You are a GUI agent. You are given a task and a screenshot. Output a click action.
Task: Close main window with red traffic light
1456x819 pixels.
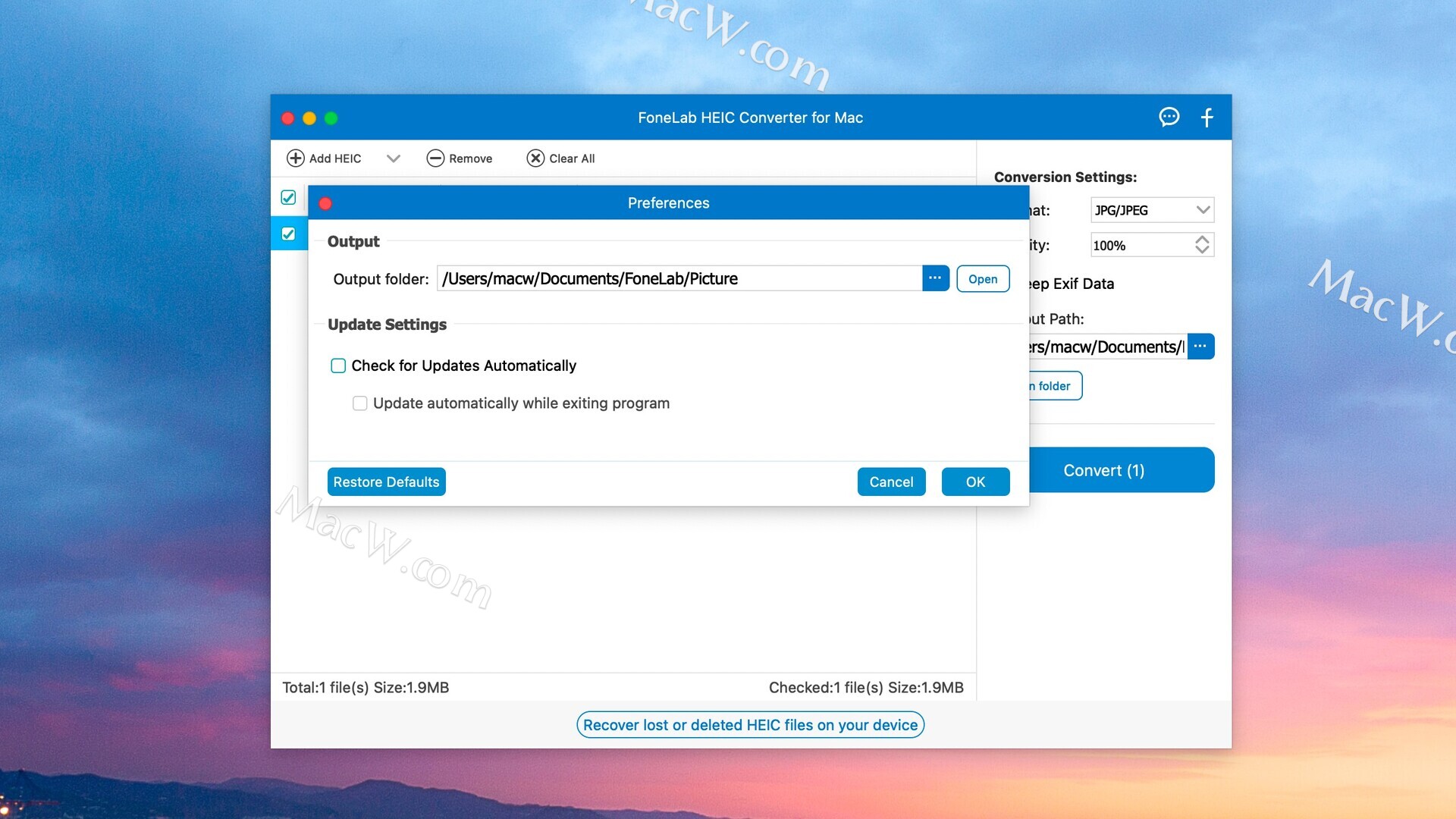click(x=288, y=118)
